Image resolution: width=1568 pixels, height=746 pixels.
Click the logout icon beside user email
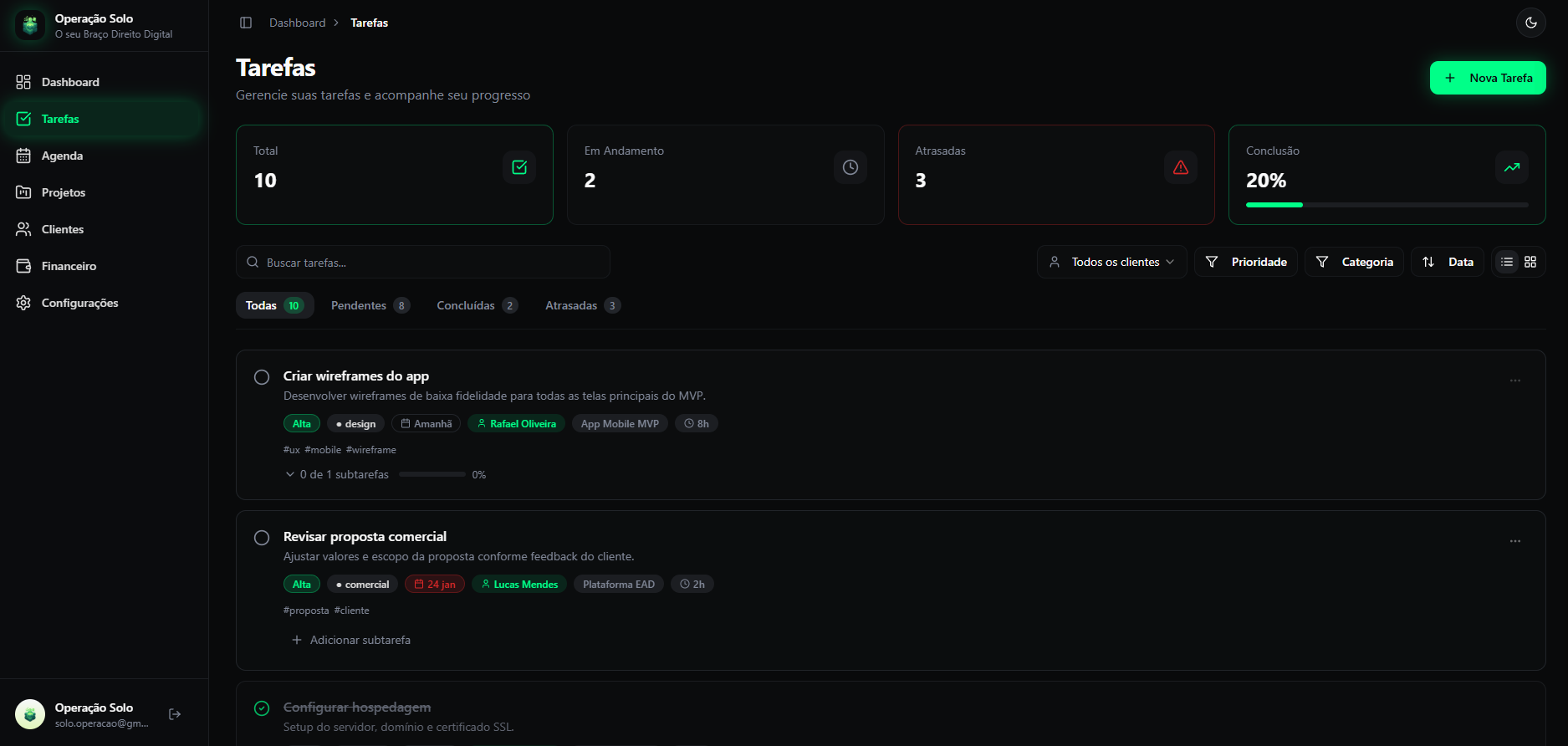point(175,714)
